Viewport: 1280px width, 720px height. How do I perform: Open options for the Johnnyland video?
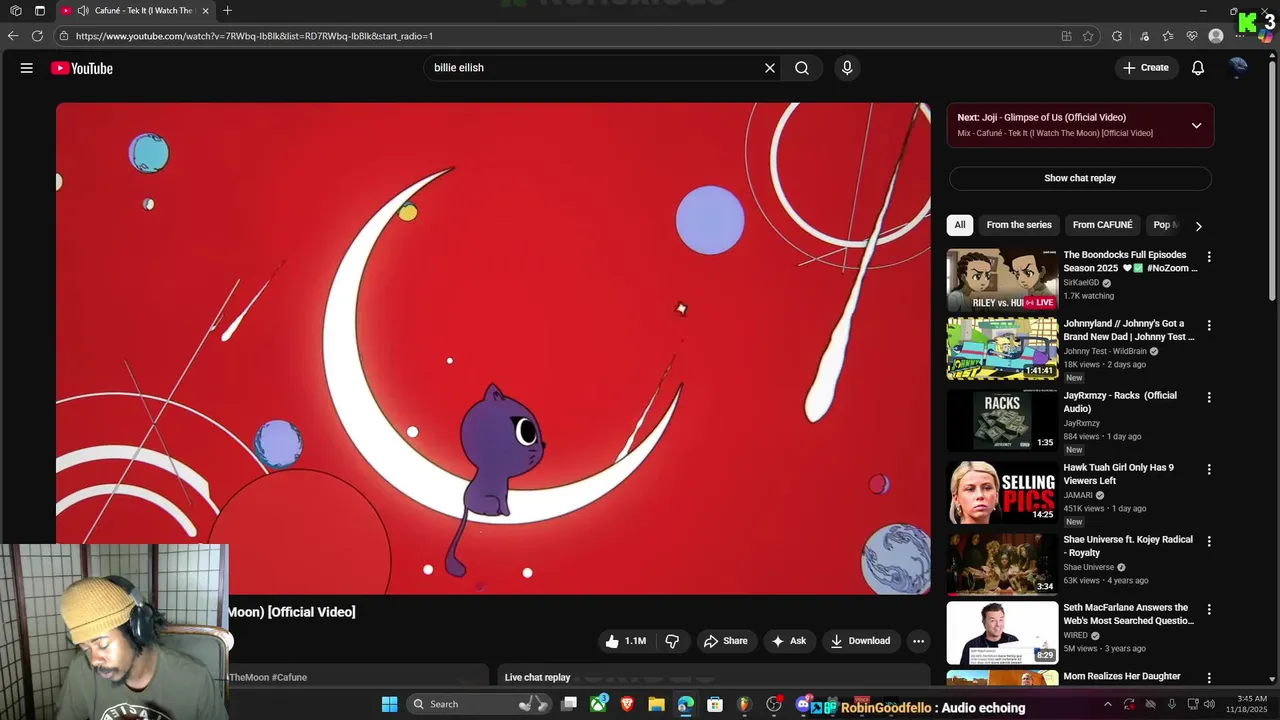point(1209,325)
